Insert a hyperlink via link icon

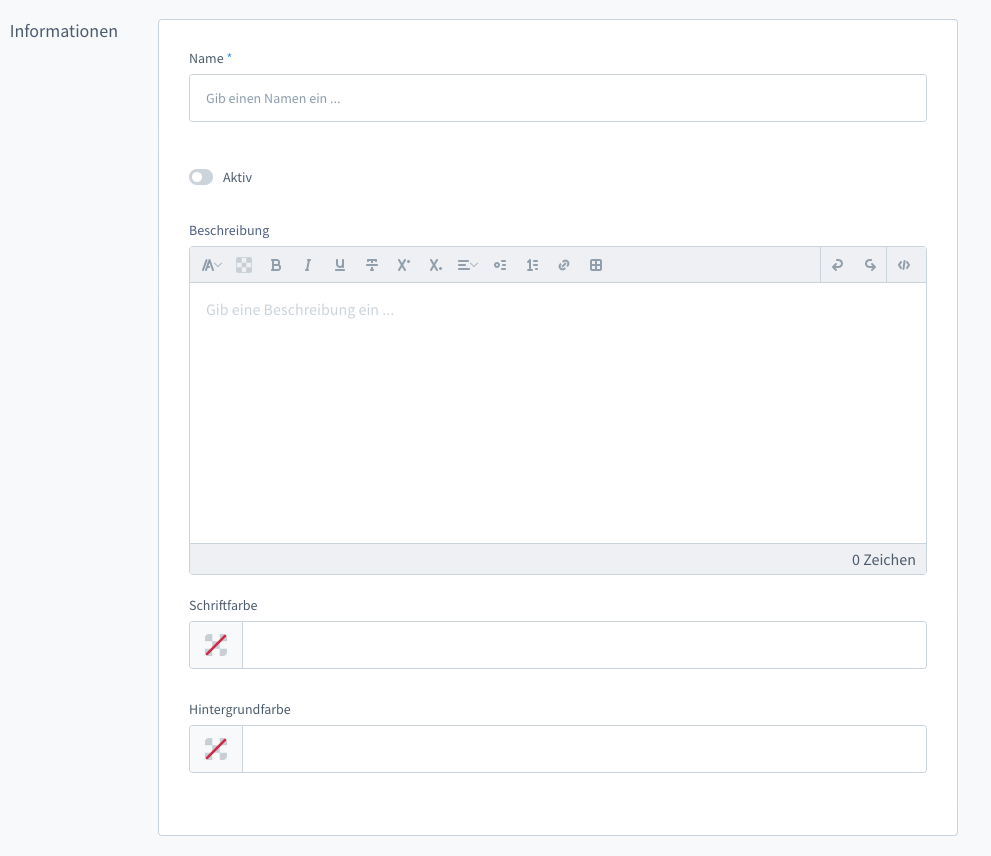click(564, 265)
